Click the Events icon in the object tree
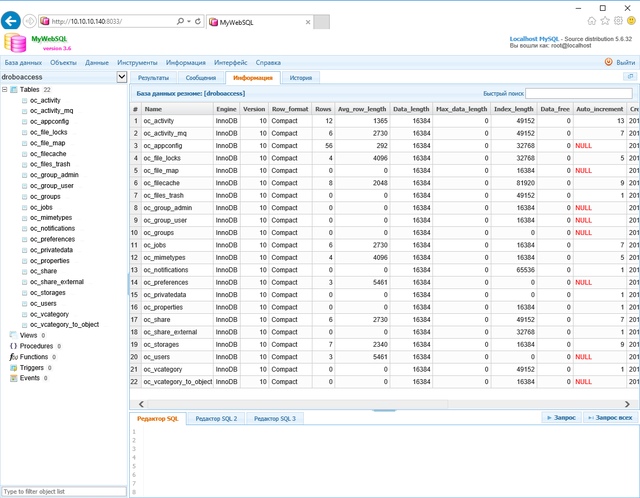The height and width of the screenshot is (498, 640). pos(13,378)
